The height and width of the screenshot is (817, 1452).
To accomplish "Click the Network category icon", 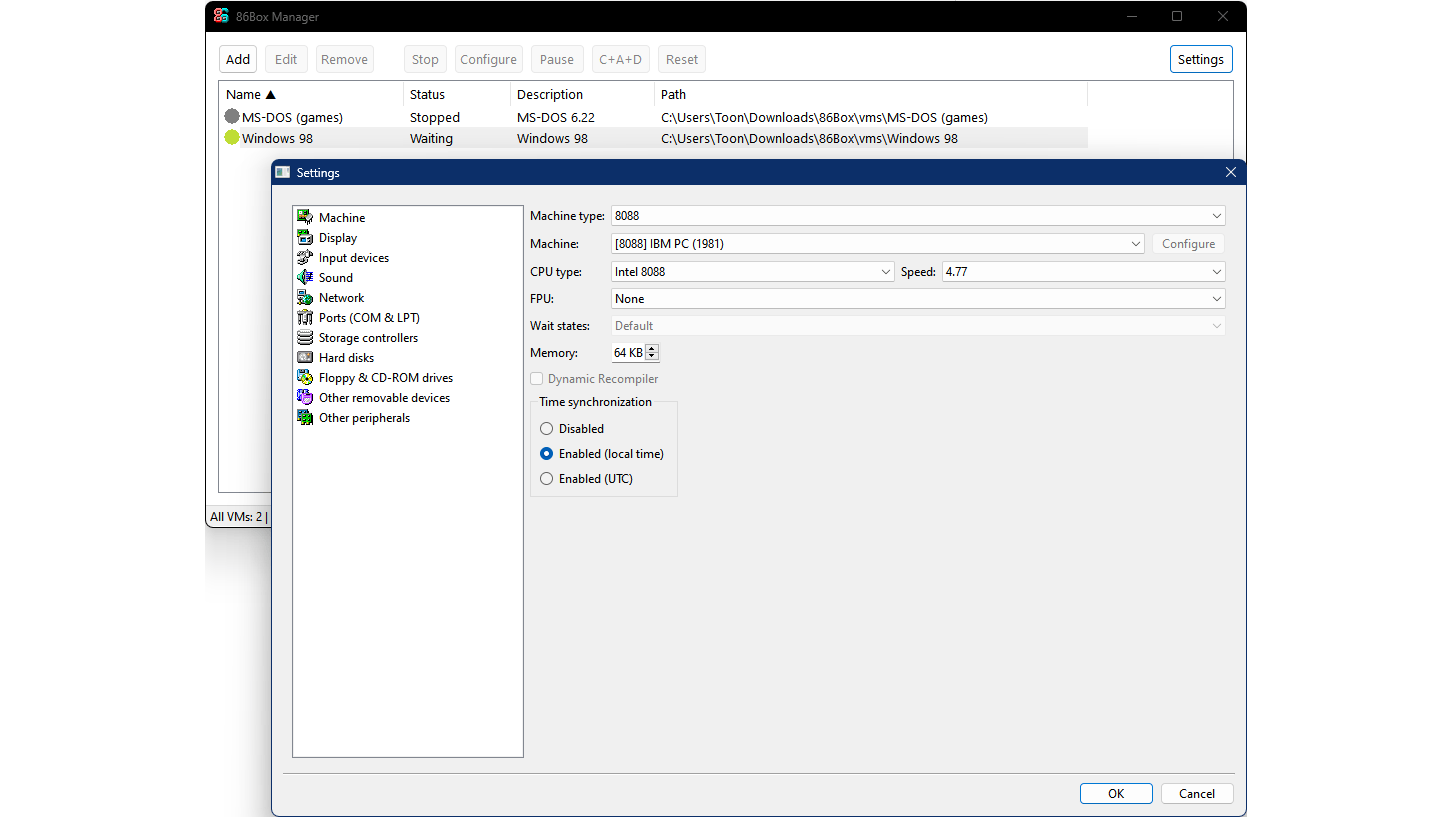I will [x=305, y=297].
